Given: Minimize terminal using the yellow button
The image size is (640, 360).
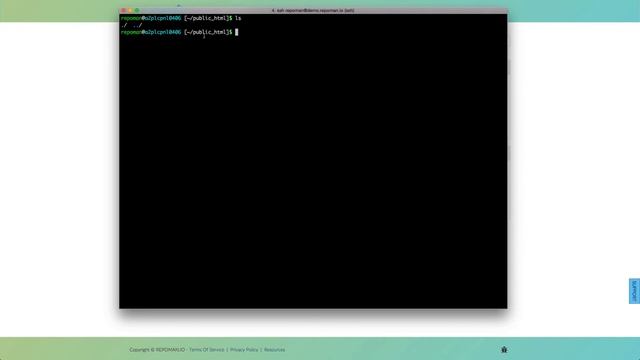Looking at the screenshot, I should [x=130, y=10].
